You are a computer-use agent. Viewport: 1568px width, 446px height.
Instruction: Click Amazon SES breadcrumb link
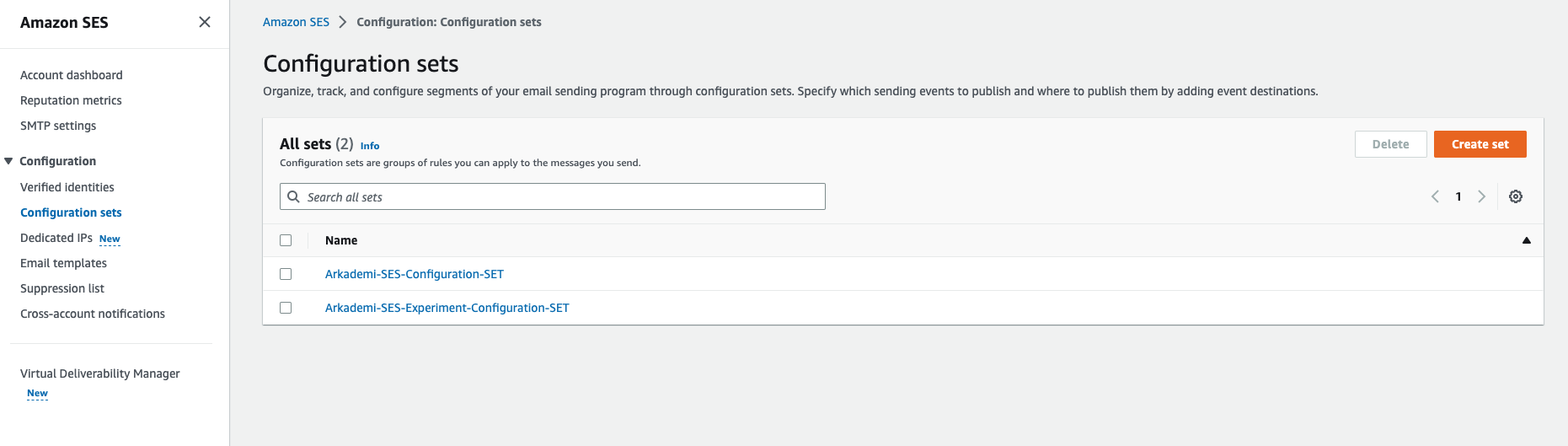coord(296,22)
